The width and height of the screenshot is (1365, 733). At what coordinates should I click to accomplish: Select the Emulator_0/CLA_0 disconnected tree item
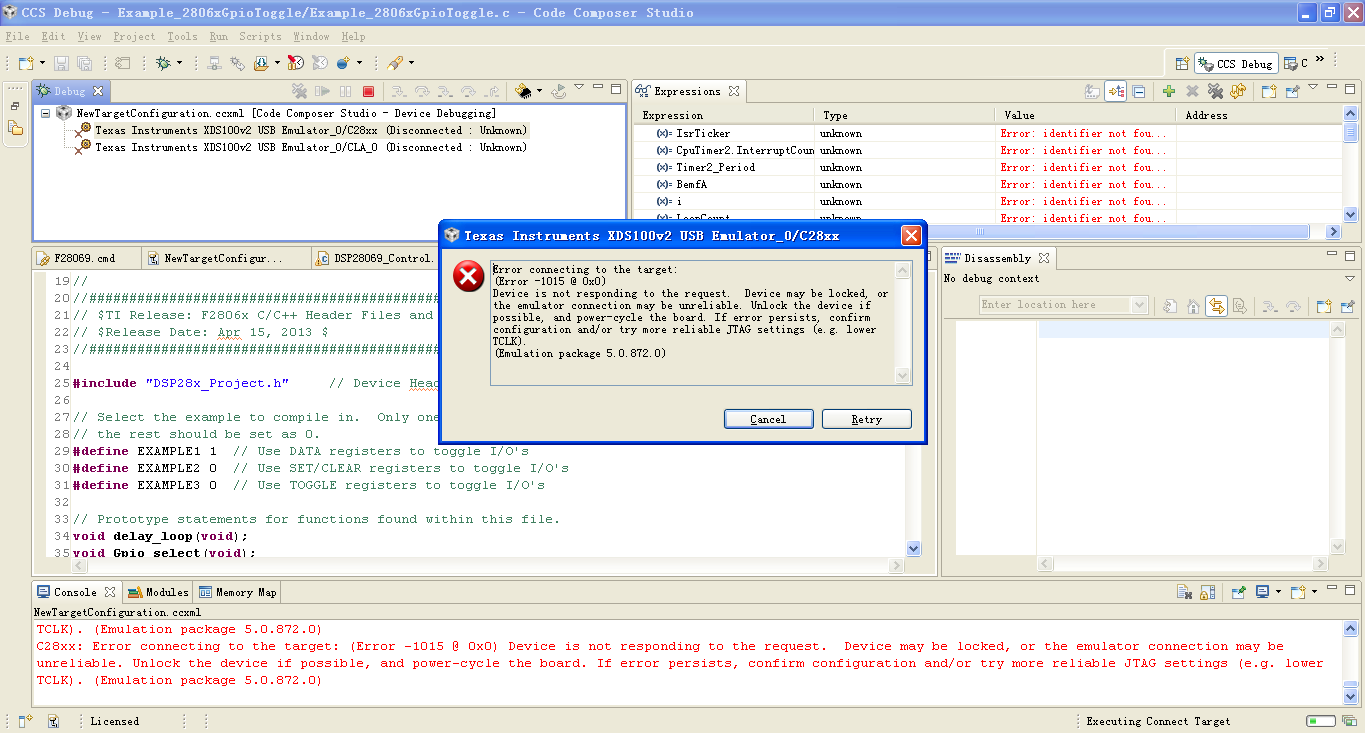(310, 147)
